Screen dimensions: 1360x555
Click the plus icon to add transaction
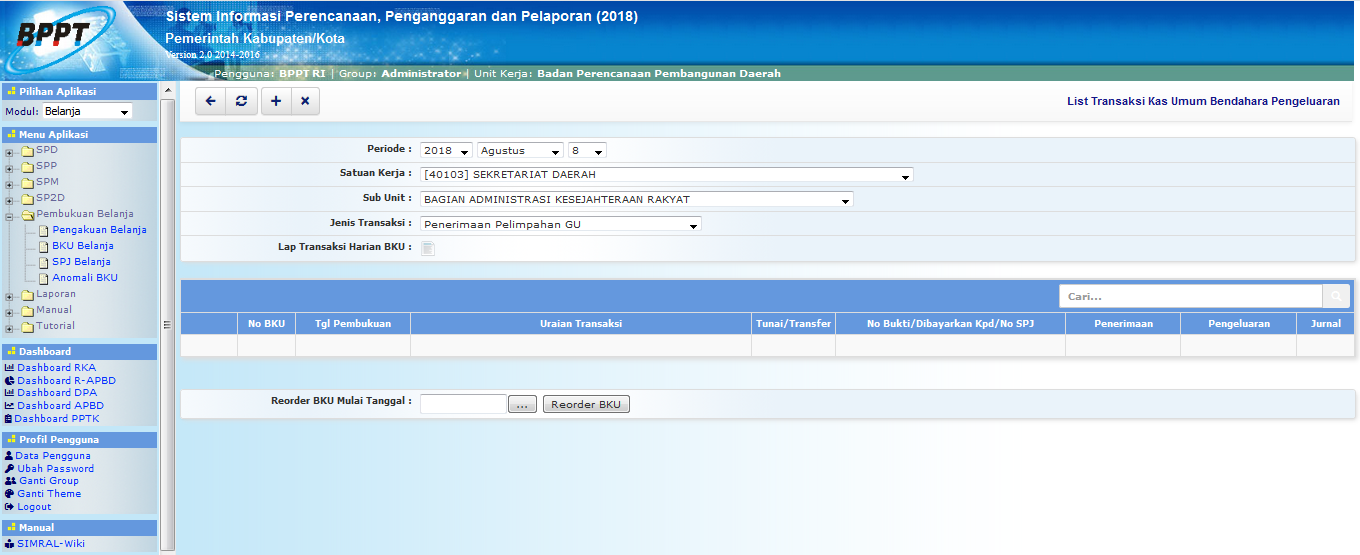click(276, 101)
